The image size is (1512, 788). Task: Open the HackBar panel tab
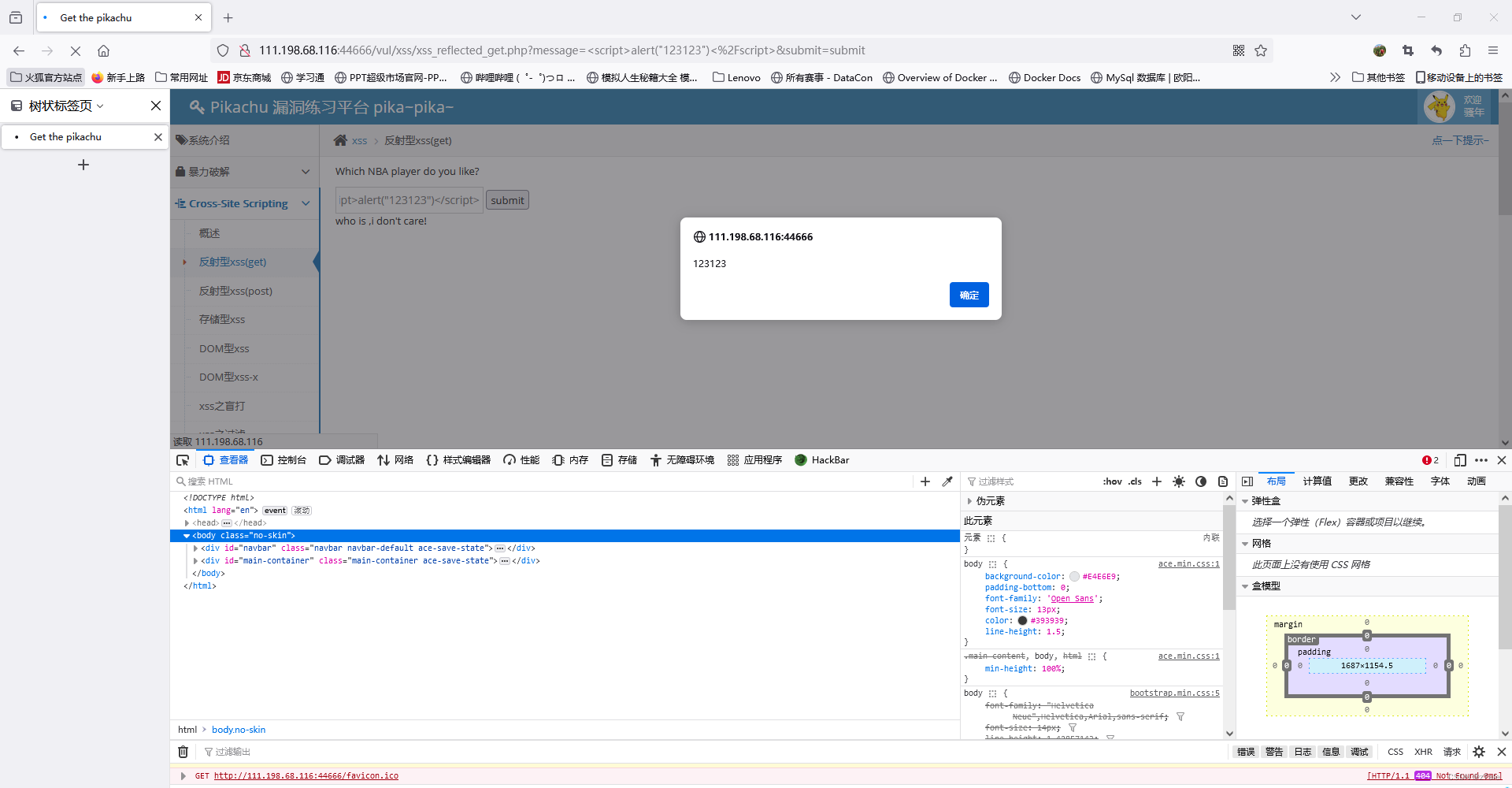822,460
